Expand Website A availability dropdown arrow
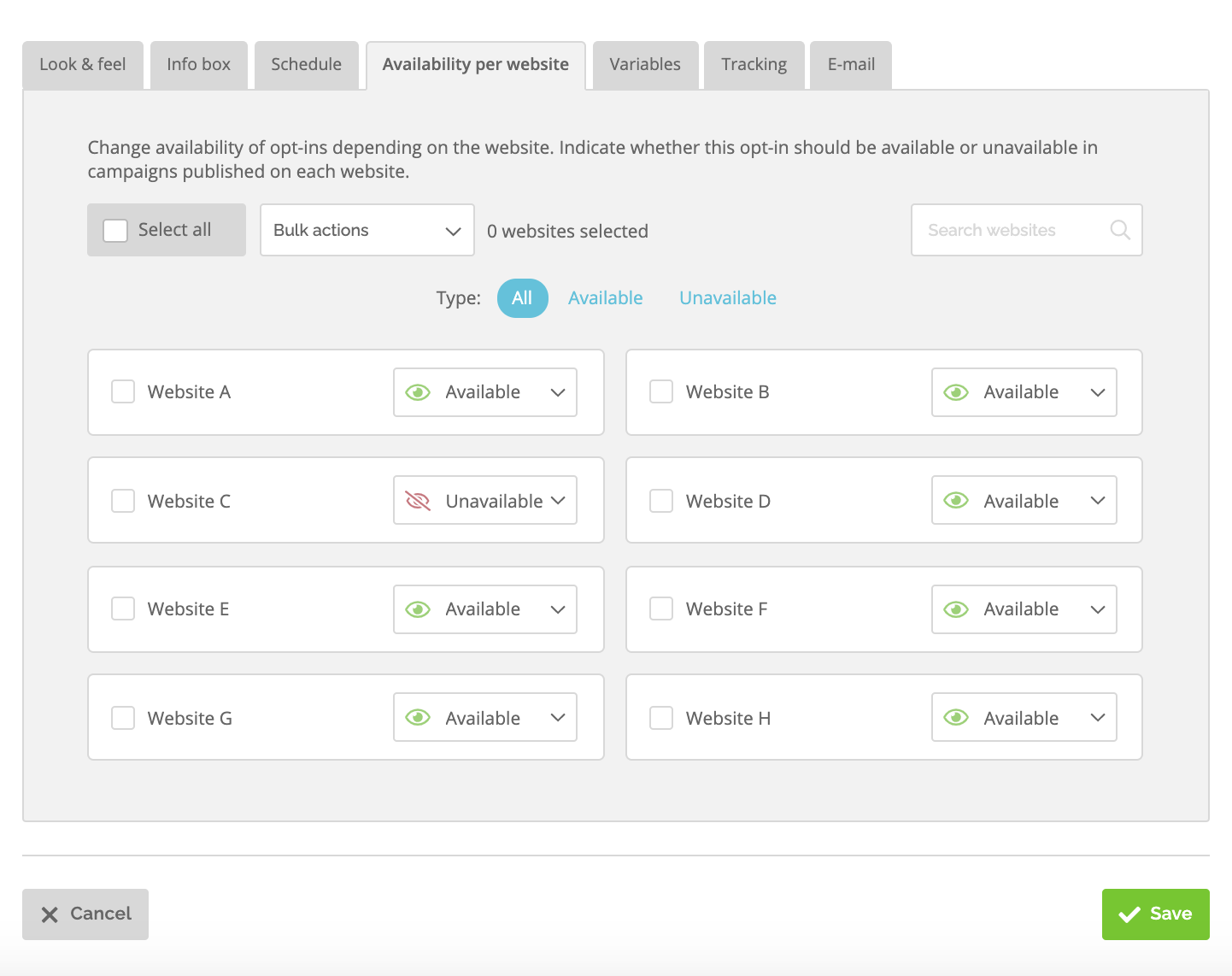The width and height of the screenshot is (1232, 976). (558, 392)
